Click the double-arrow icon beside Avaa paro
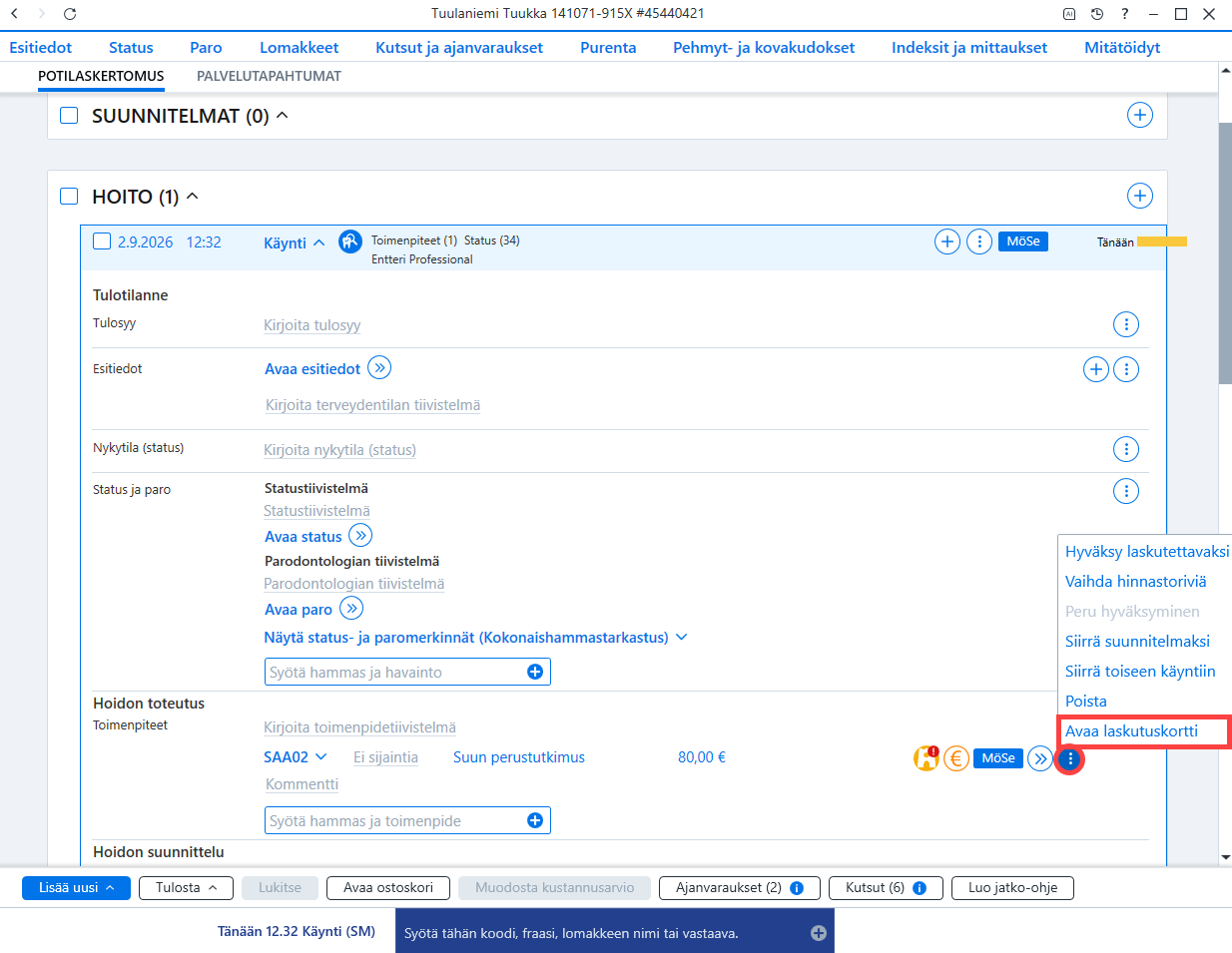 tap(351, 609)
